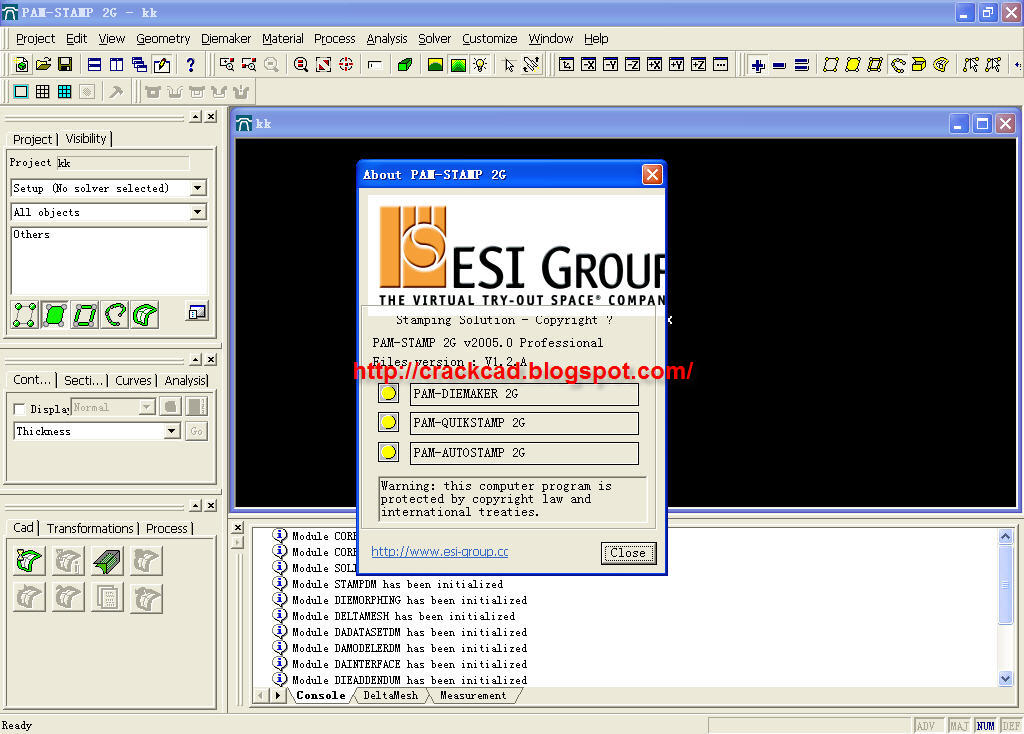Select the Others item in object list
Screen dimensions: 1024x734
point(31,234)
